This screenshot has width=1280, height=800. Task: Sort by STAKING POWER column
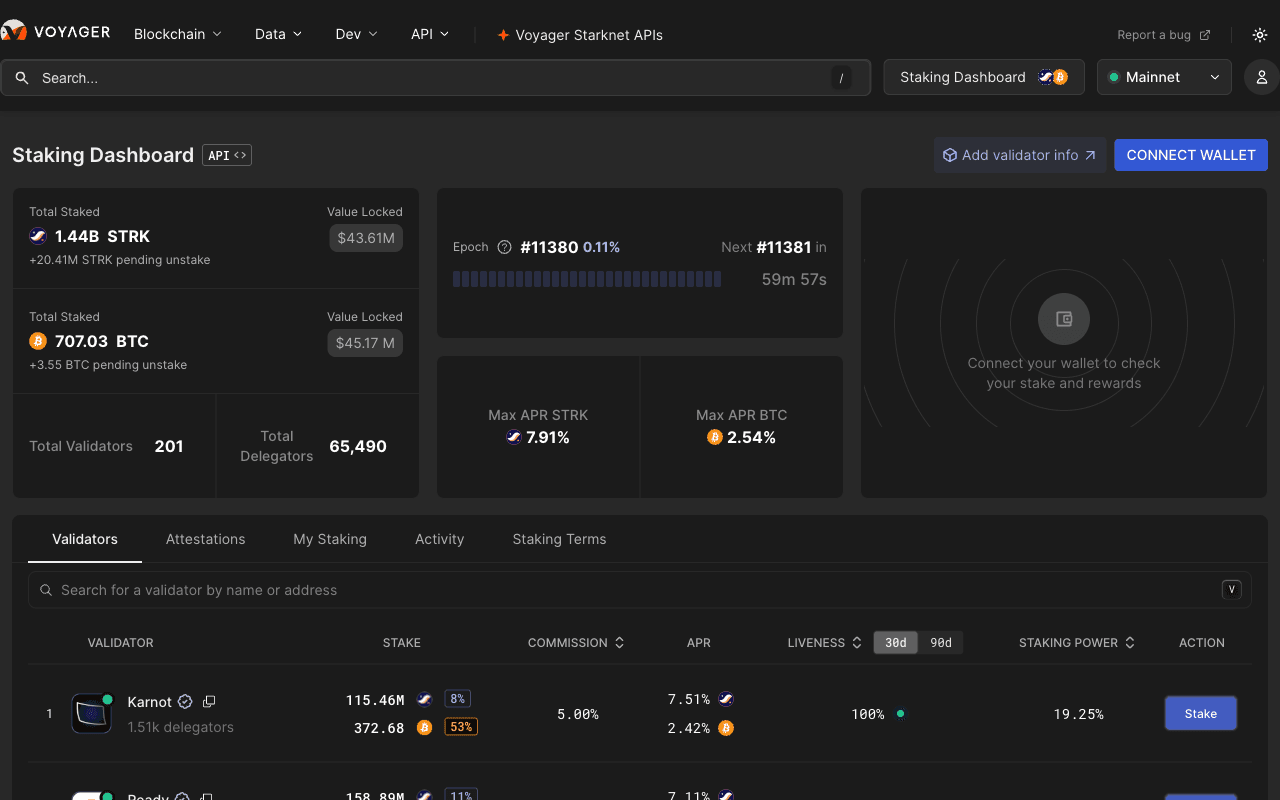(x=1077, y=643)
